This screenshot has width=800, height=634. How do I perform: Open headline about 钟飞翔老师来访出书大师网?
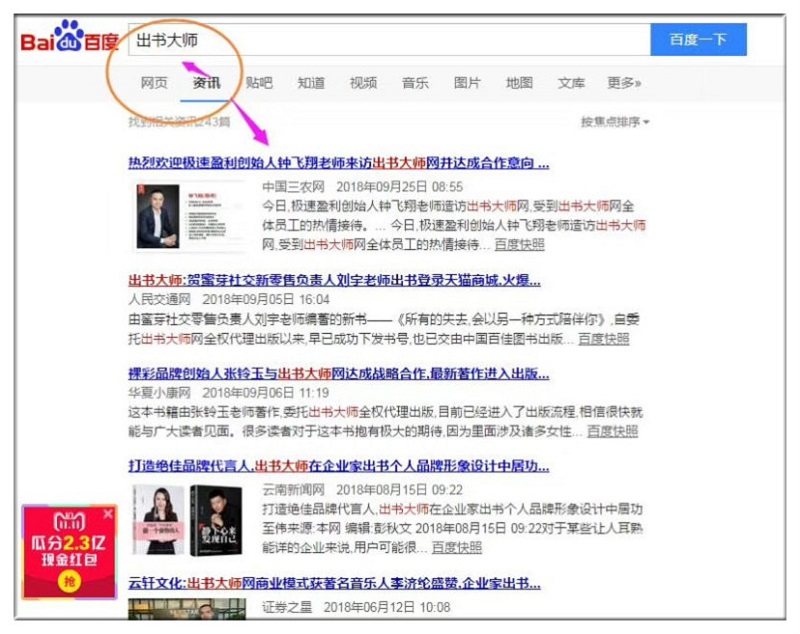point(338,162)
